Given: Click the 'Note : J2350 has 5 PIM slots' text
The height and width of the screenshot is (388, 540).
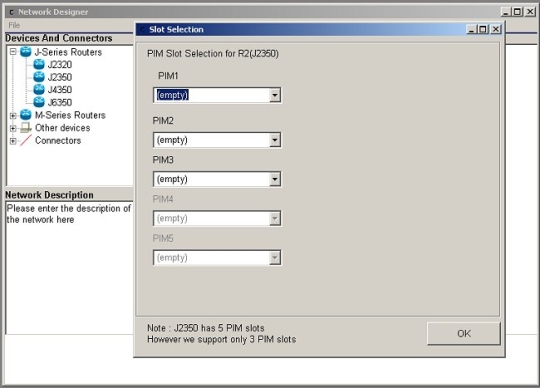Looking at the screenshot, I should click(206, 328).
